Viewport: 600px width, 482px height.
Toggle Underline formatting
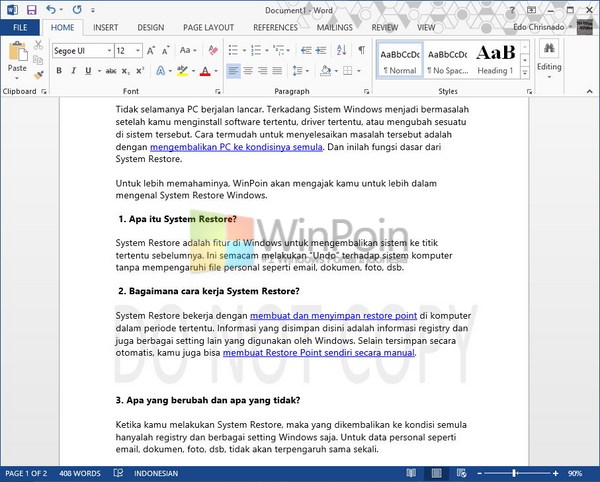point(88,71)
